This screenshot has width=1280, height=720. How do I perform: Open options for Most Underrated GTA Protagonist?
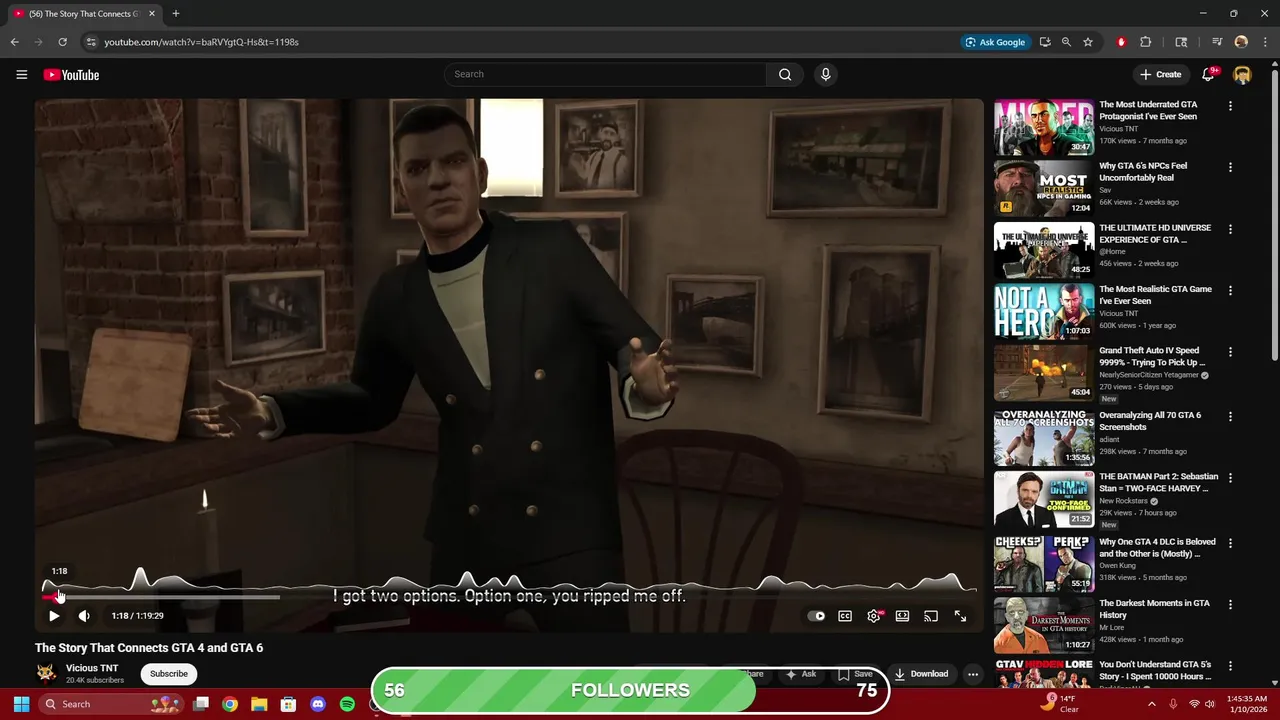pos(1230,106)
